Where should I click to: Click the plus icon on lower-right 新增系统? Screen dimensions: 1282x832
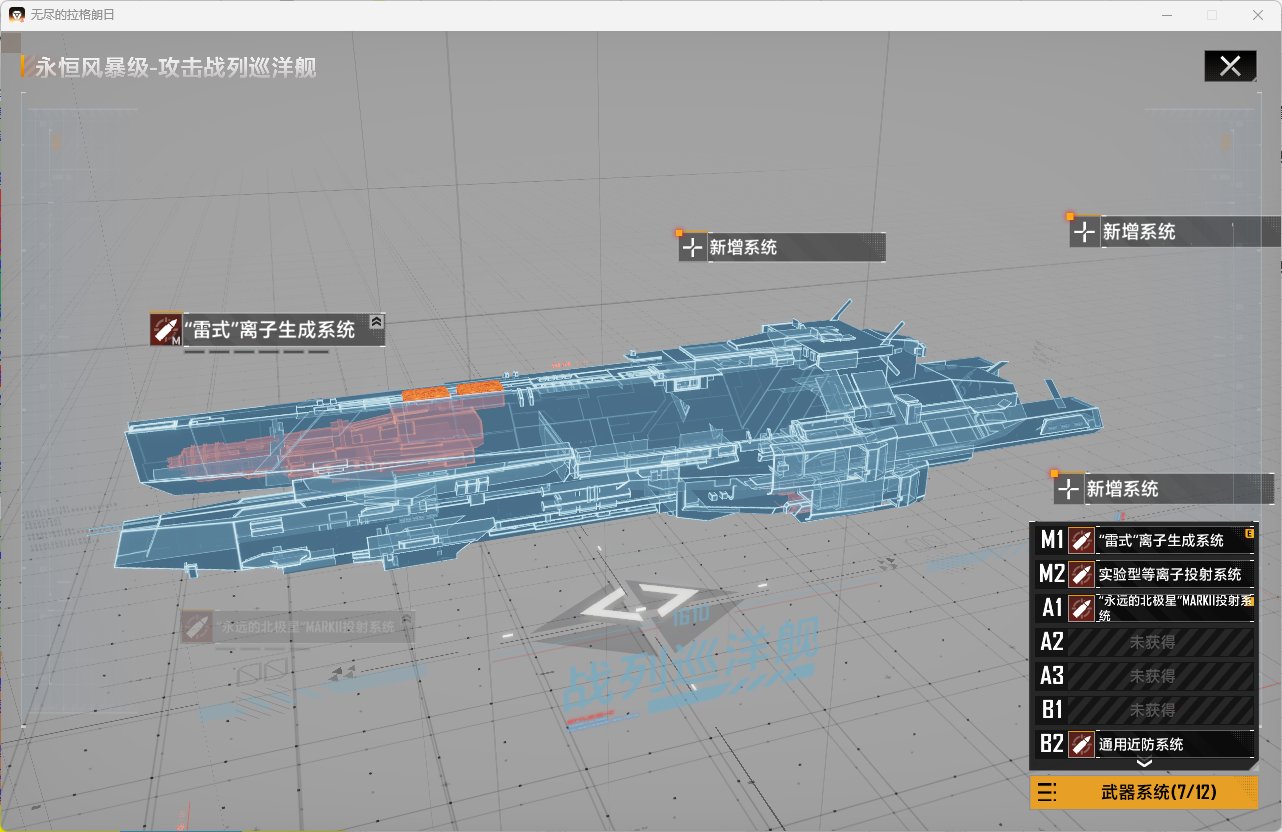(x=1069, y=489)
